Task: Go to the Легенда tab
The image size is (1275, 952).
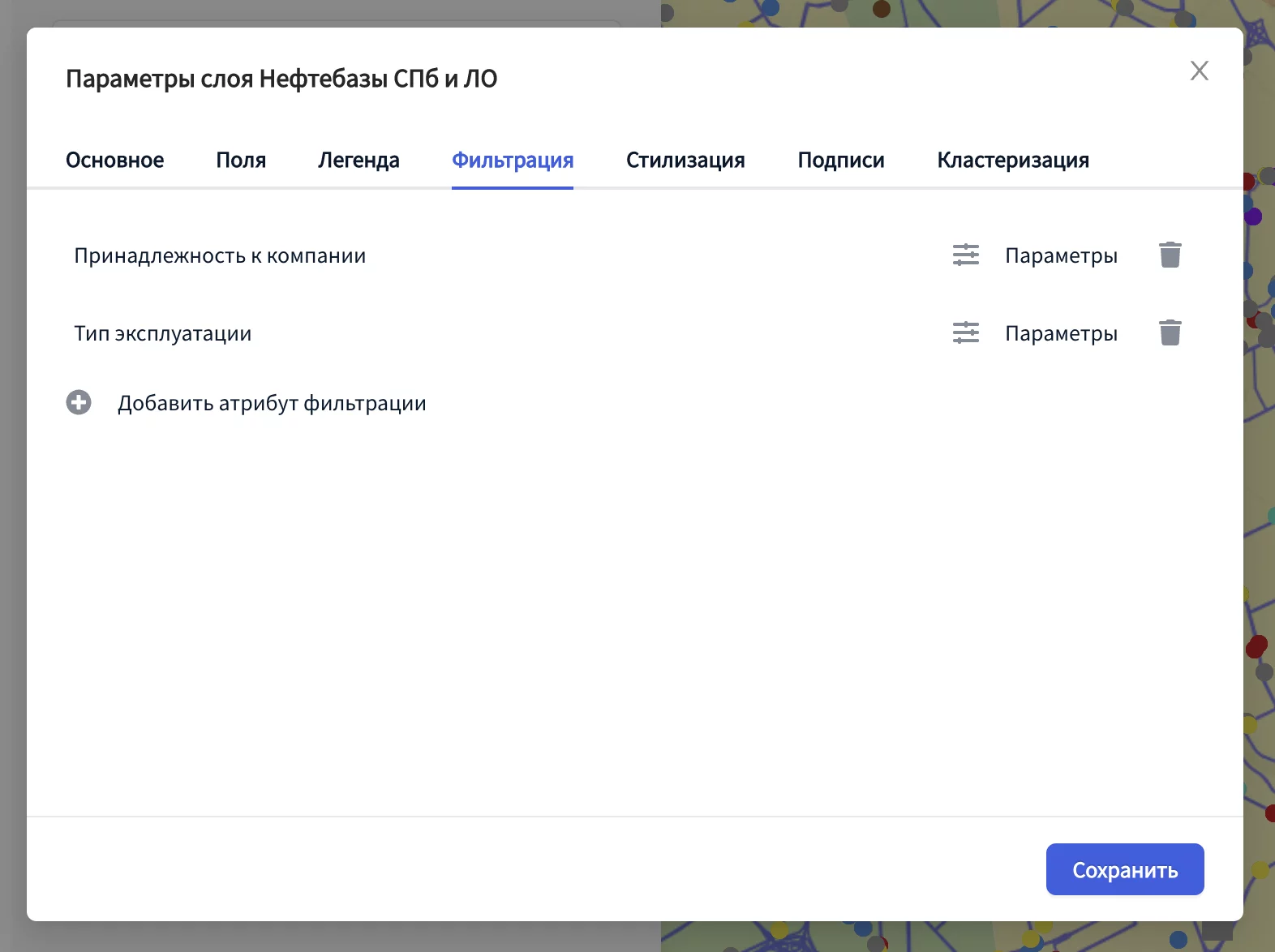Action: 358,161
